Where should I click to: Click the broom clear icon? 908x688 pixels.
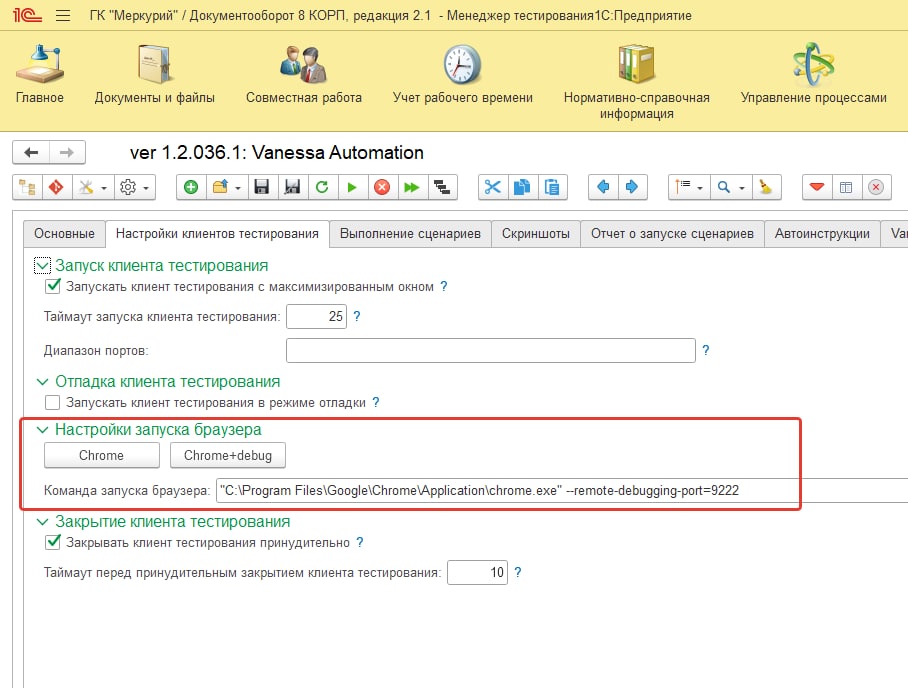tap(766, 187)
